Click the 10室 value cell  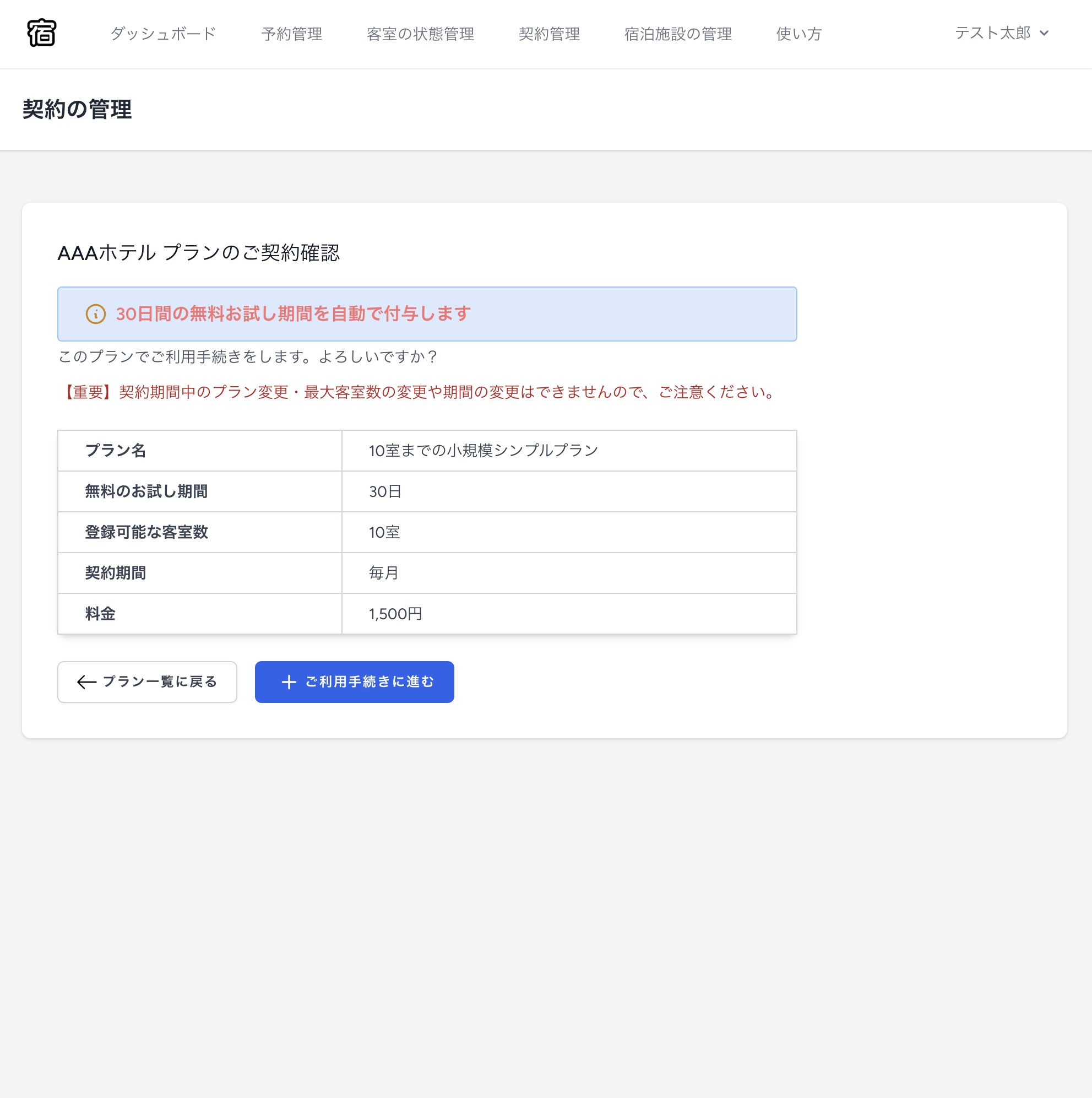pyautogui.click(x=569, y=533)
